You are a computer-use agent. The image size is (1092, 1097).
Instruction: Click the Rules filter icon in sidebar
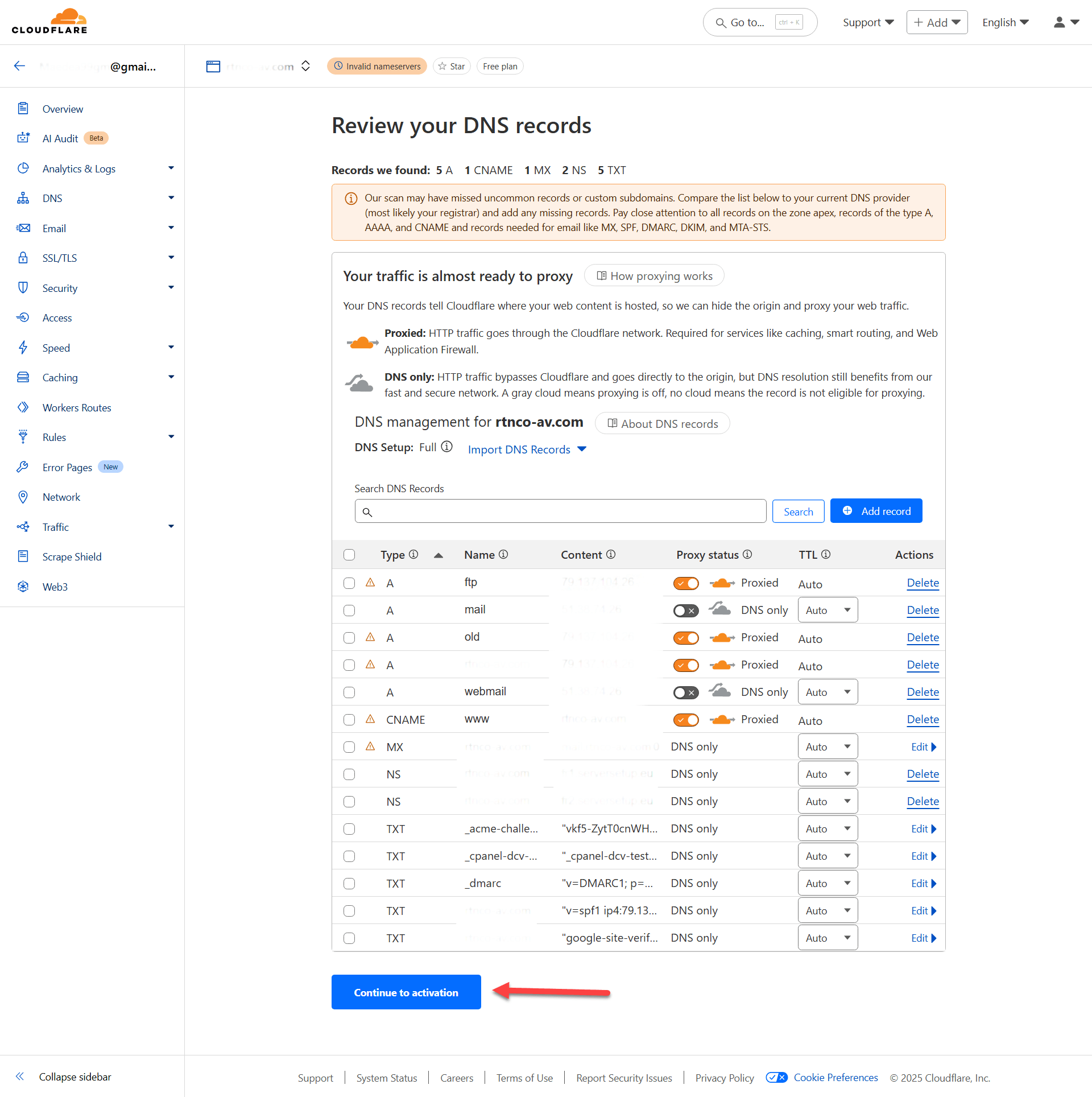[23, 437]
